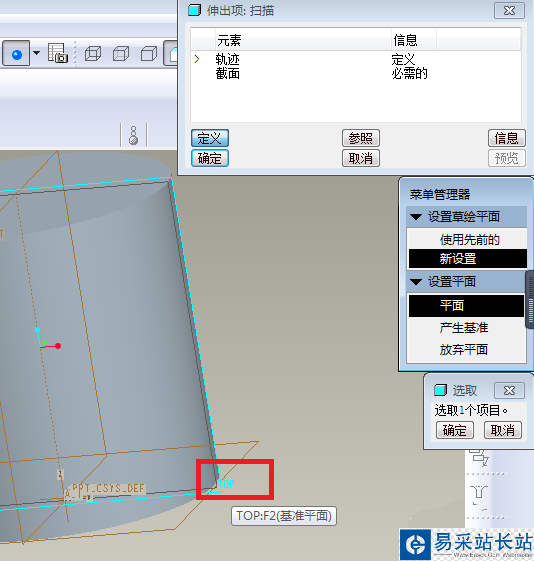Select the hidden line display cube icon
The width and height of the screenshot is (534, 561).
click(121, 54)
